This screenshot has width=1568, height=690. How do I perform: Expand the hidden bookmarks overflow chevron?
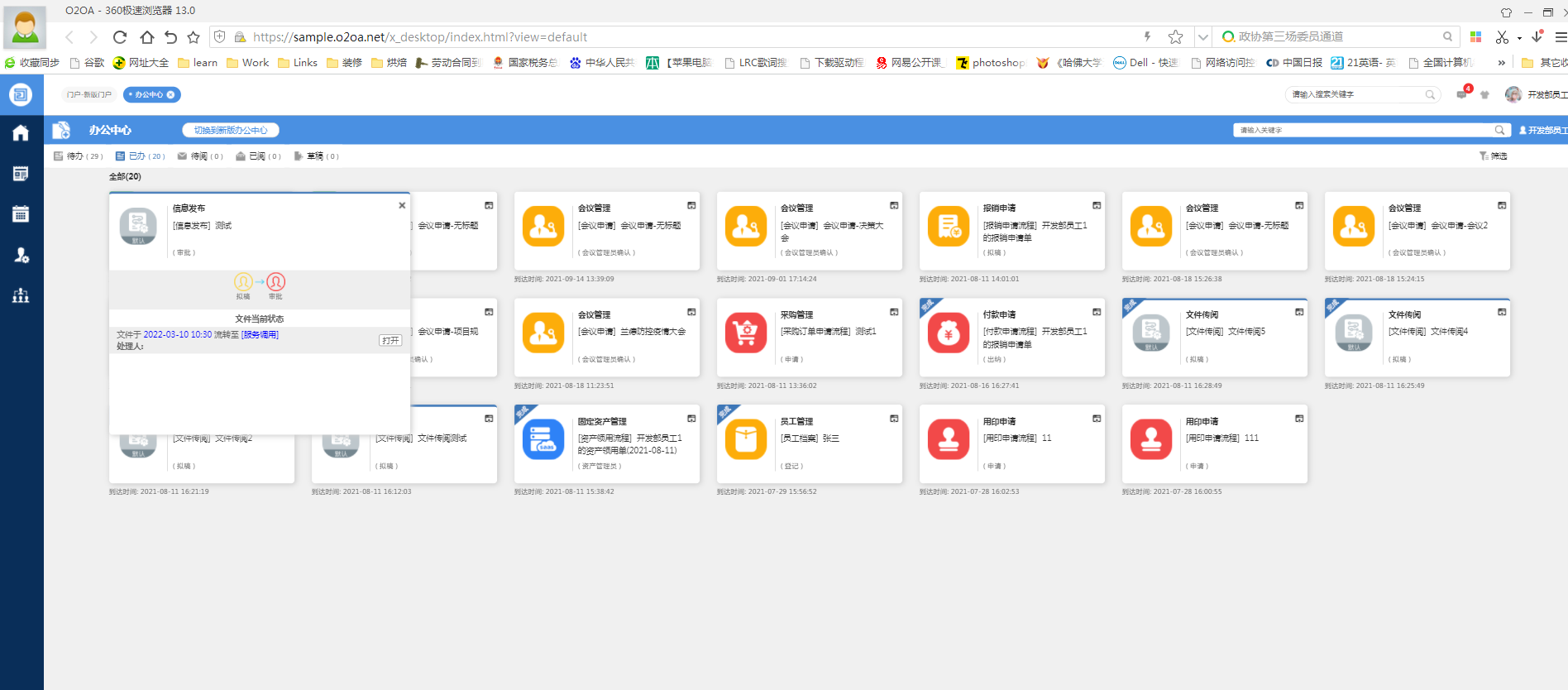coord(1501,63)
